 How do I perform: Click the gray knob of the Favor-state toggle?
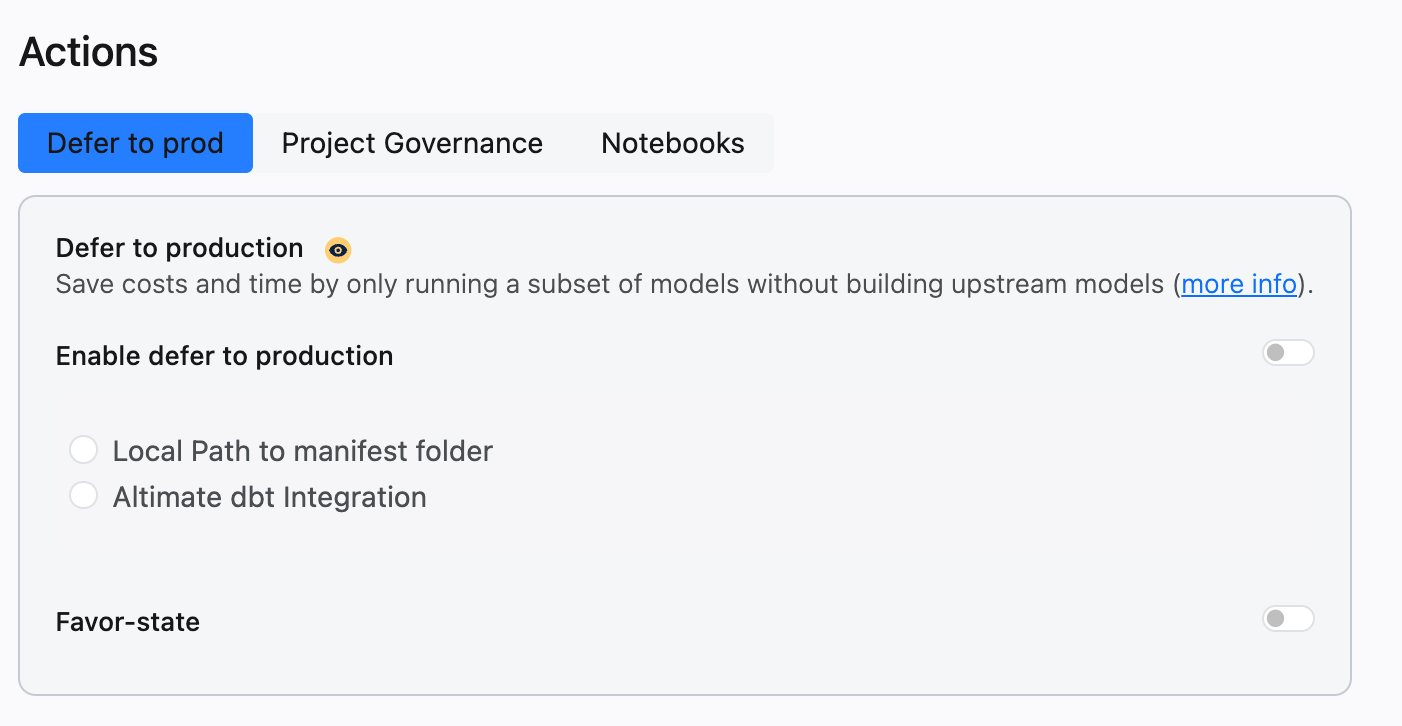click(1275, 619)
